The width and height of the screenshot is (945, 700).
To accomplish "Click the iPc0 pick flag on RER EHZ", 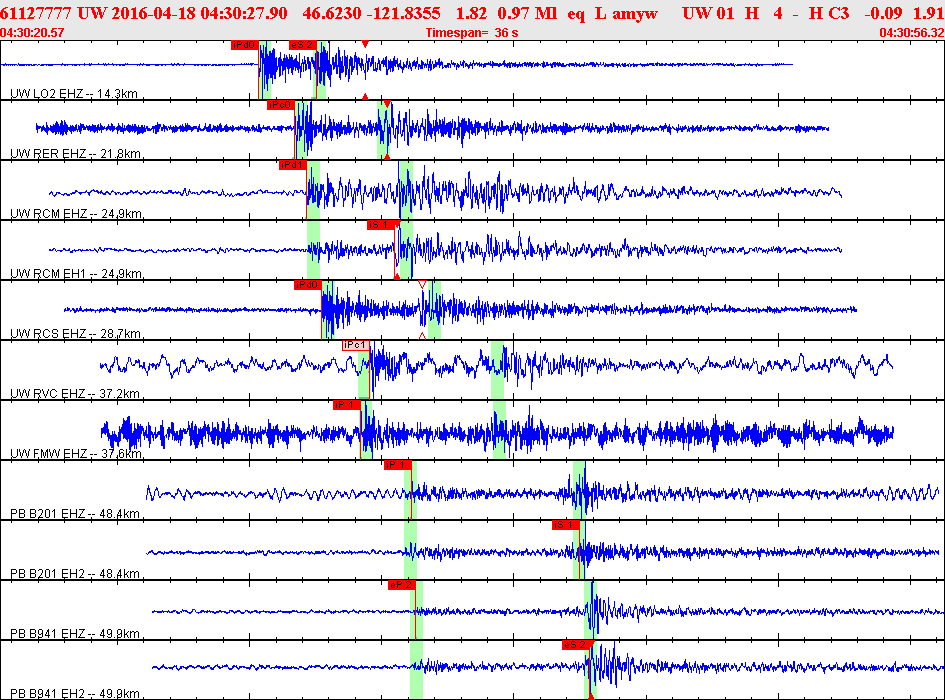I will point(280,105).
